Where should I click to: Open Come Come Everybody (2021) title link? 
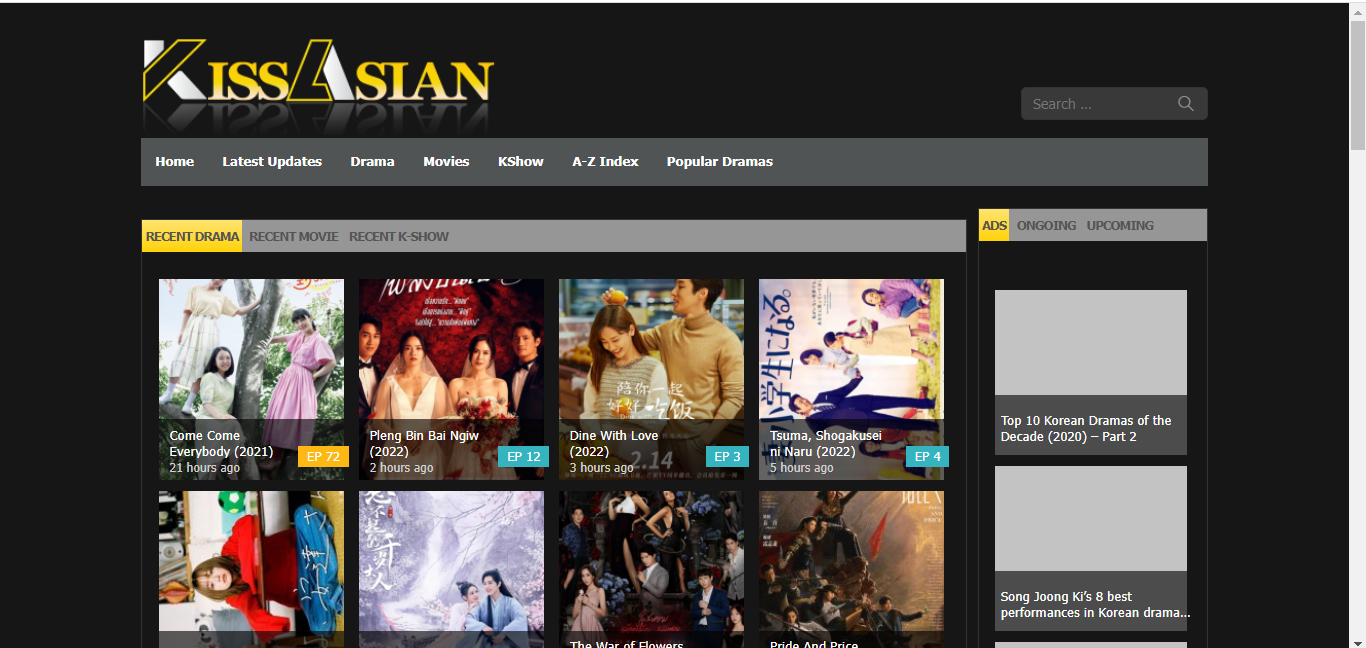(221, 443)
